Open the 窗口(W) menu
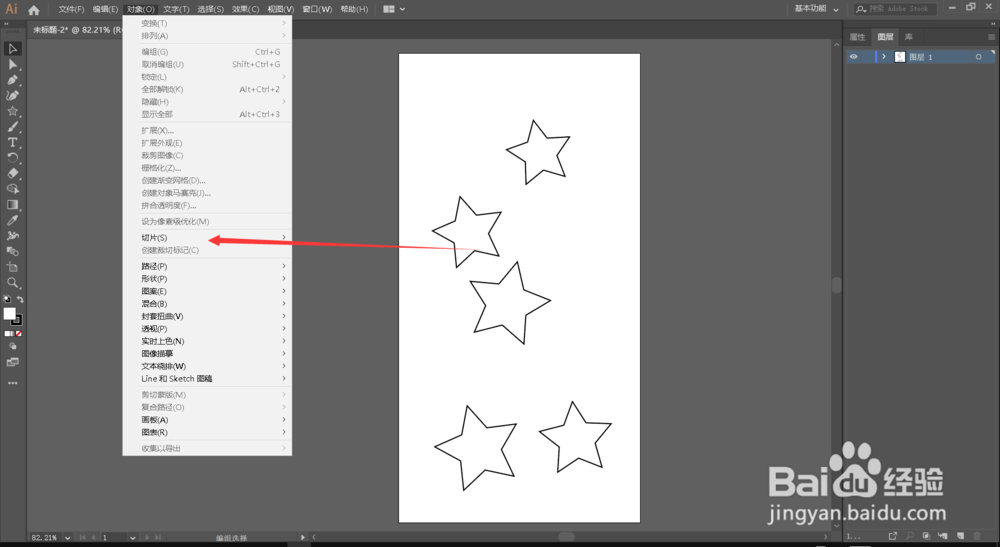This screenshot has width=1000, height=547. pyautogui.click(x=317, y=9)
